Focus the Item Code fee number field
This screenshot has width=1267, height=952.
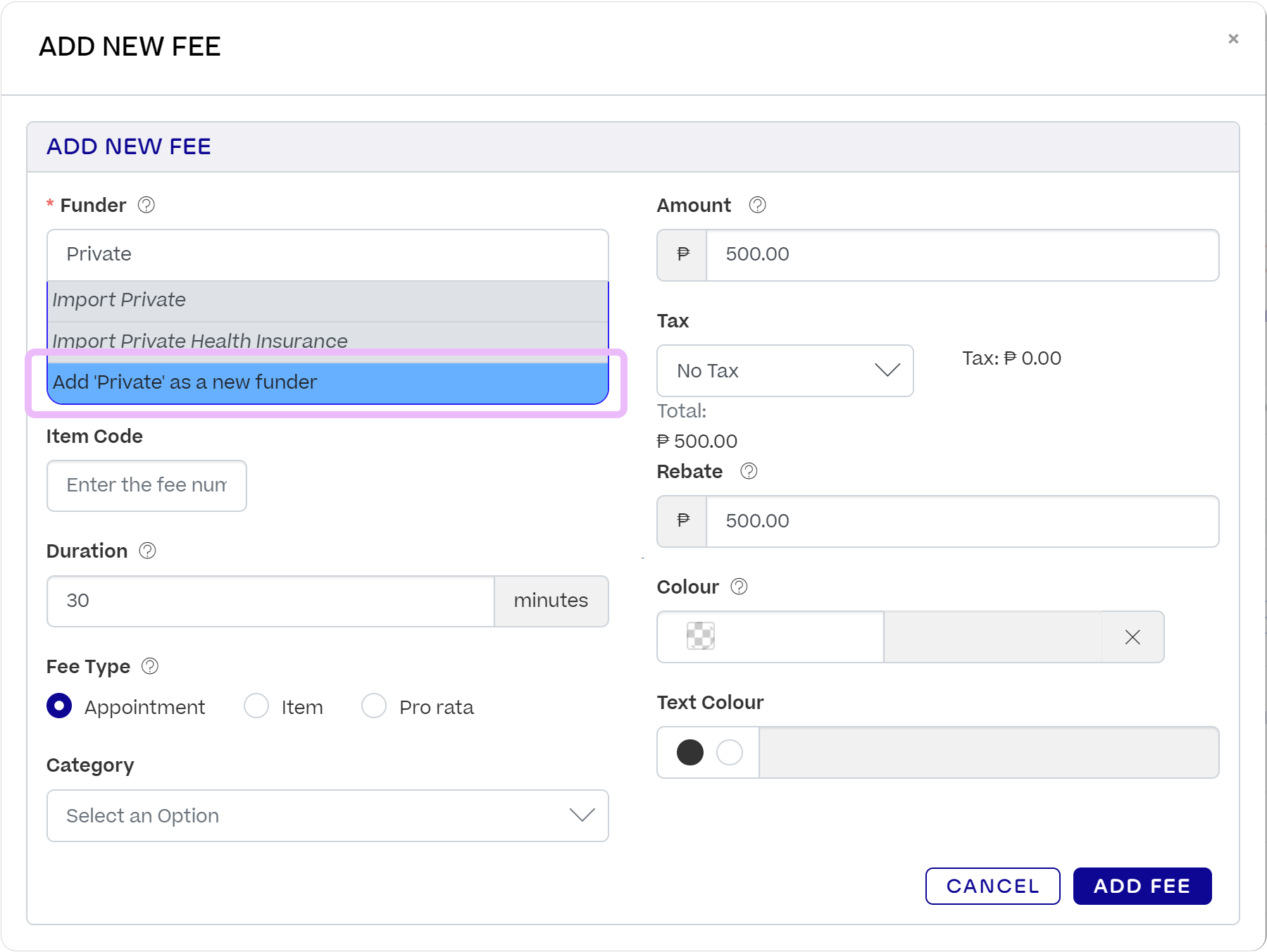coord(146,485)
